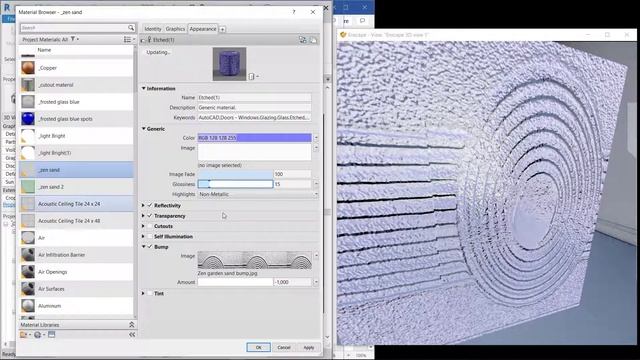Expand the Material Libraries panel
640x360 pixels.
click(131, 325)
